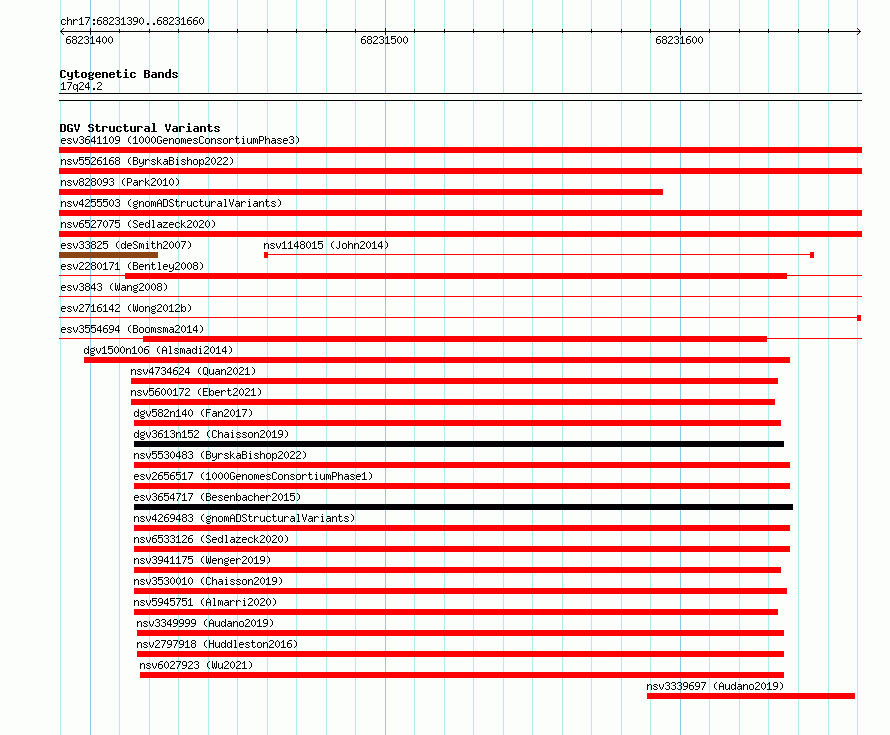Click the esv3641109 (1000GenomesConsortiumPhase3) variant label
This screenshot has width=890, height=735.
180,140
